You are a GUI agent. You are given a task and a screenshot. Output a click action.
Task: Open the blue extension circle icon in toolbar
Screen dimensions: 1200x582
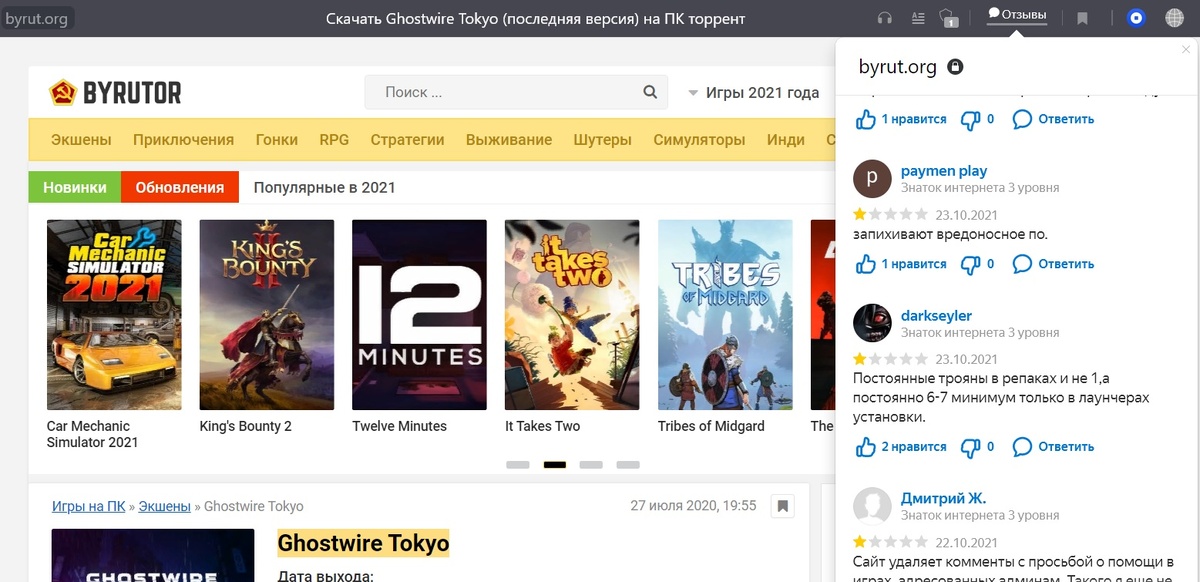click(1135, 16)
